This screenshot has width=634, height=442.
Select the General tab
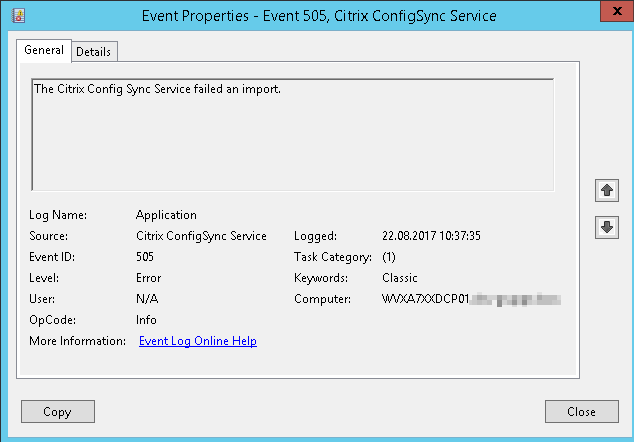point(43,50)
